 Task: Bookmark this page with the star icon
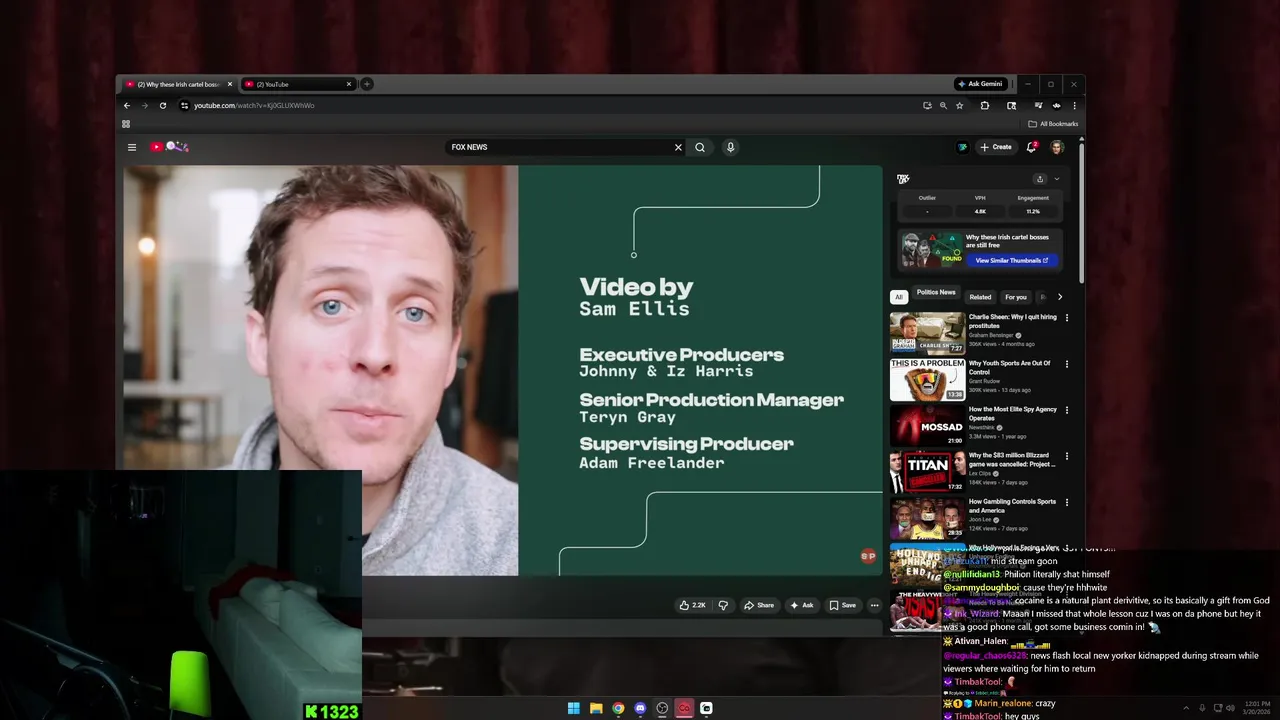point(959,105)
